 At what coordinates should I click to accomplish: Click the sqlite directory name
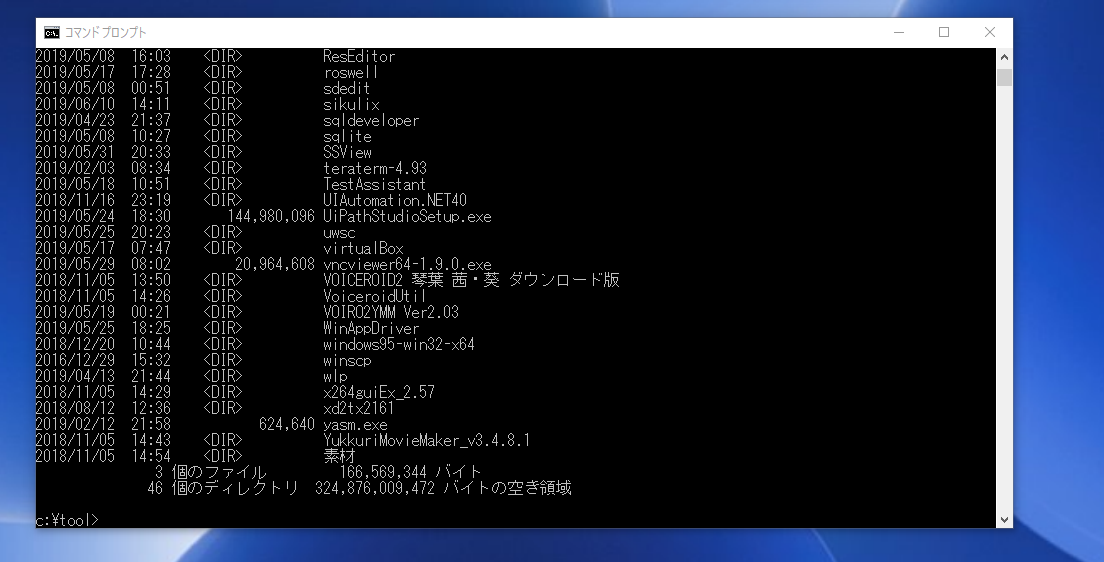coord(347,137)
